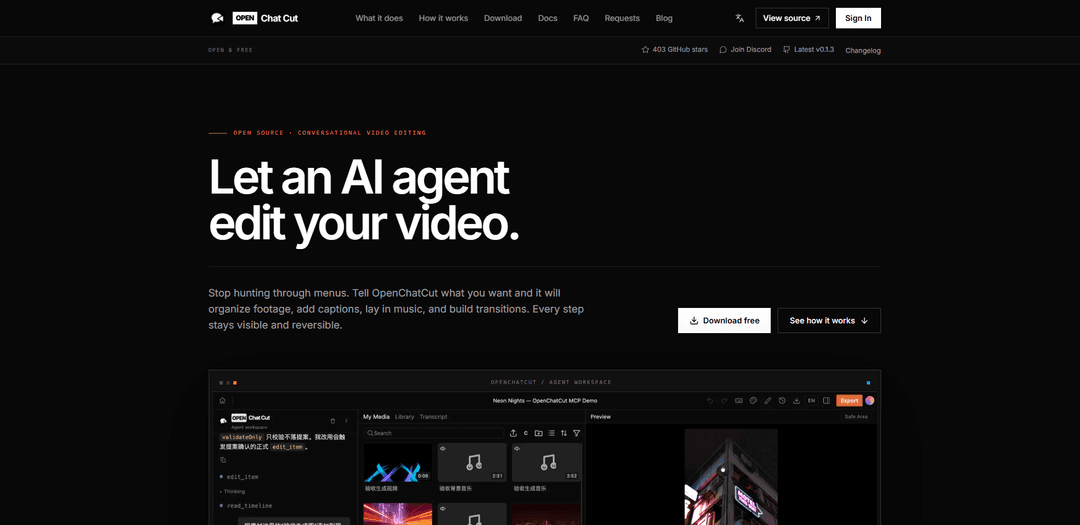Image resolution: width=1080 pixels, height=525 pixels.
Task: Click the language translate icon in header
Action: click(x=740, y=19)
